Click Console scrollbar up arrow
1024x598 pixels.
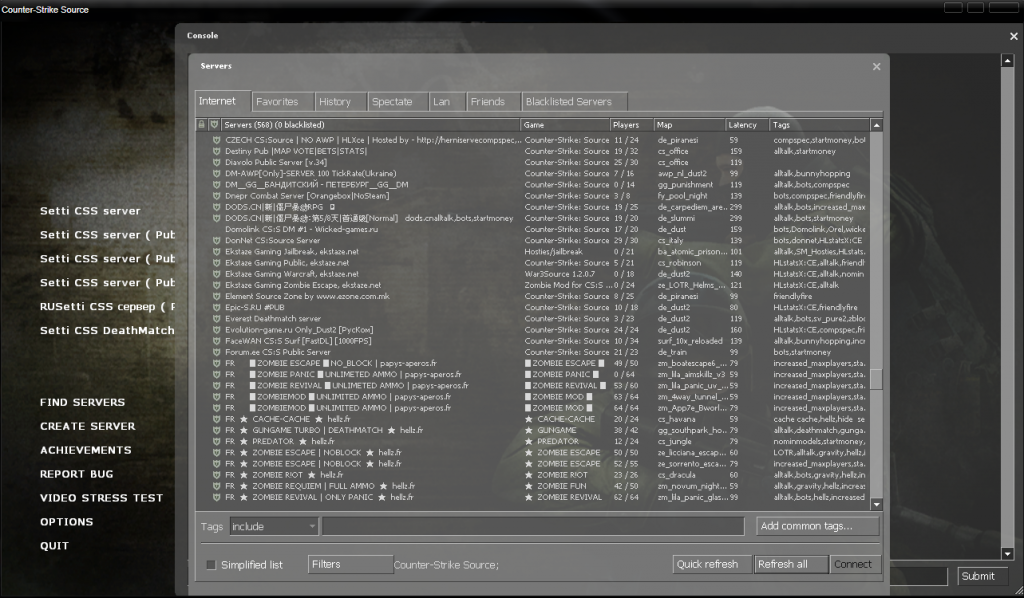coord(1007,61)
